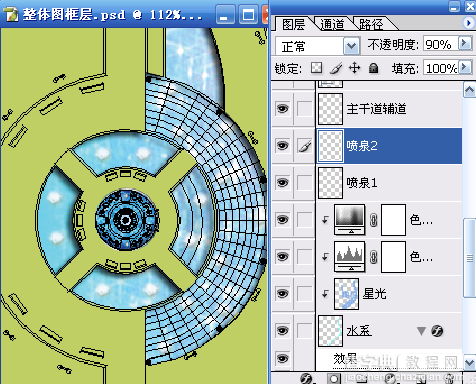This screenshot has width=476, height=384.
Task: Click the 喷泉2 layer thumbnail
Action: point(330,146)
